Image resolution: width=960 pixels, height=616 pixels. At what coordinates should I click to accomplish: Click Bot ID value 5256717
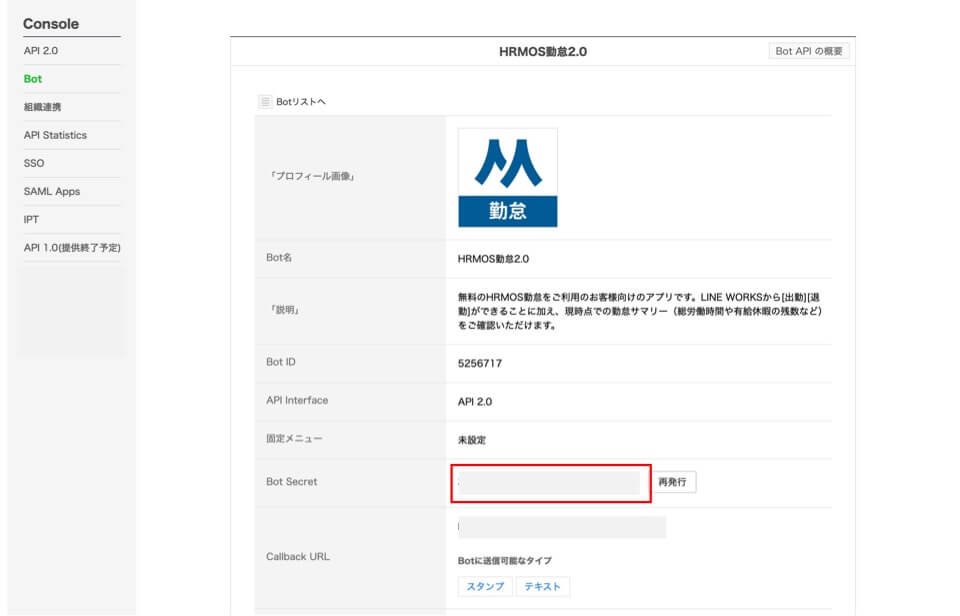(480, 363)
